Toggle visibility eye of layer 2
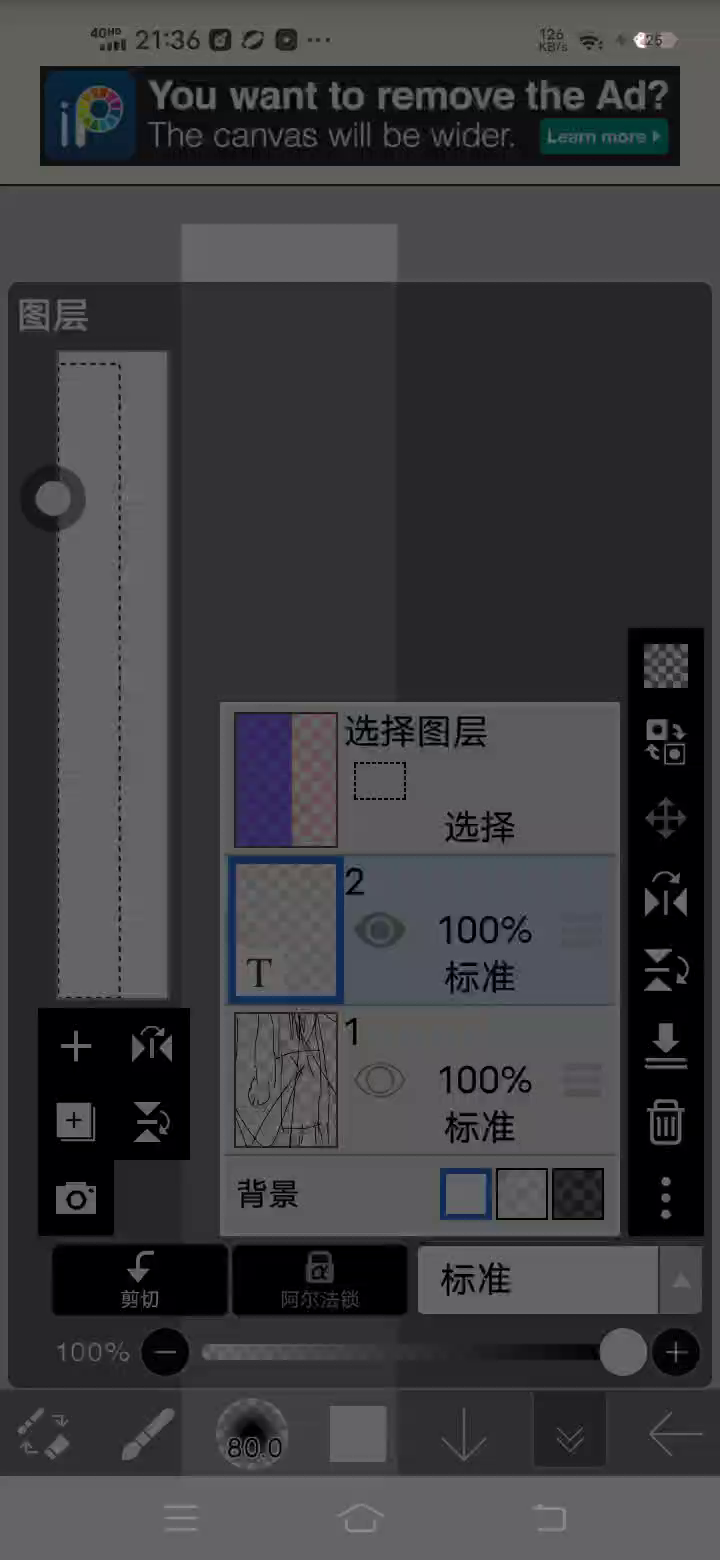Viewport: 720px width, 1560px height. pos(380,931)
